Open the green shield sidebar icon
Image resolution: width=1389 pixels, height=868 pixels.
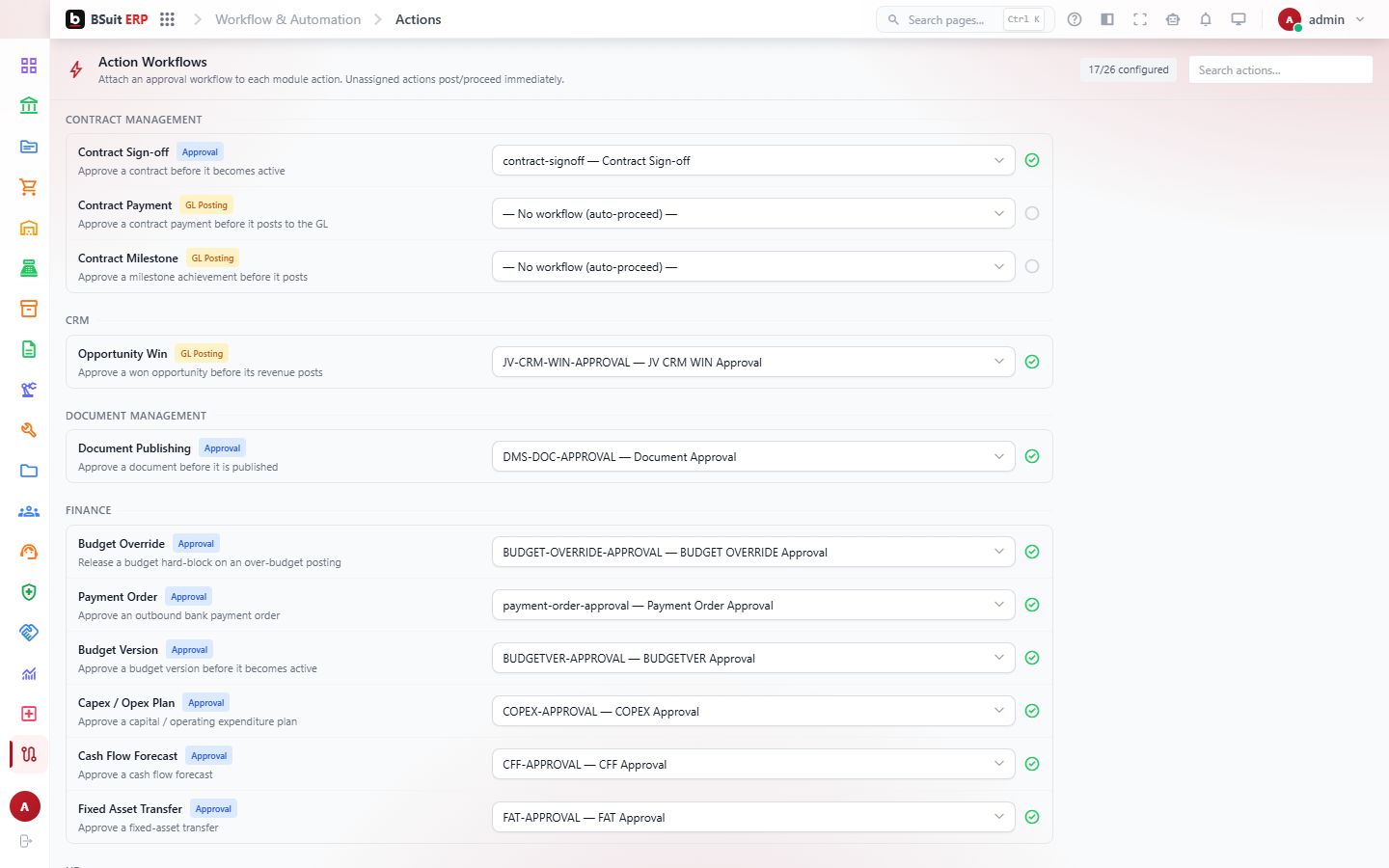(29, 592)
